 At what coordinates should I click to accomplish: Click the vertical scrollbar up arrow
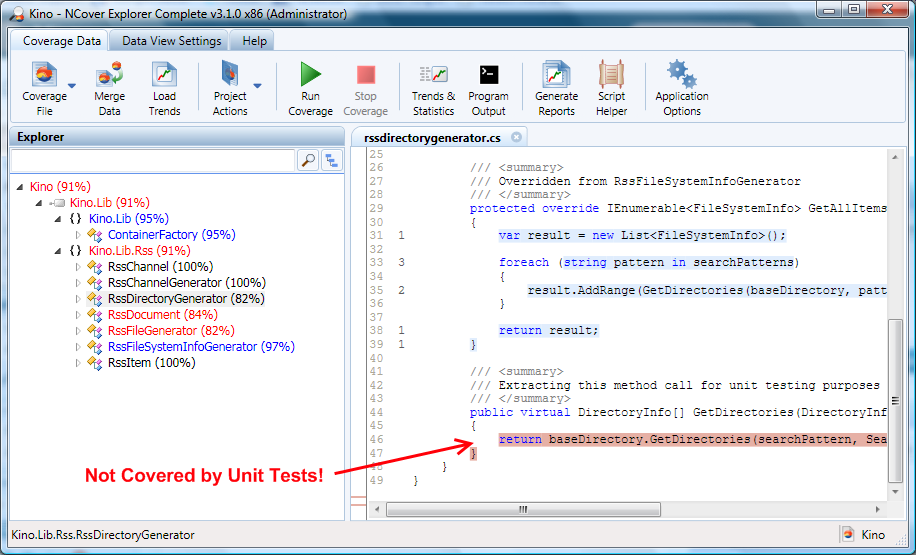[895, 157]
